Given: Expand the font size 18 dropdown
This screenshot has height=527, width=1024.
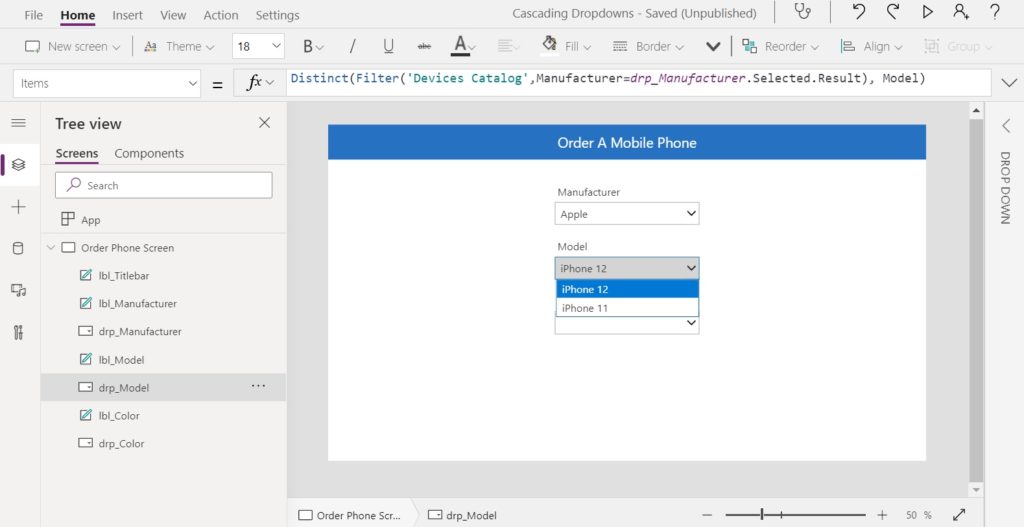Looking at the screenshot, I should (258, 46).
